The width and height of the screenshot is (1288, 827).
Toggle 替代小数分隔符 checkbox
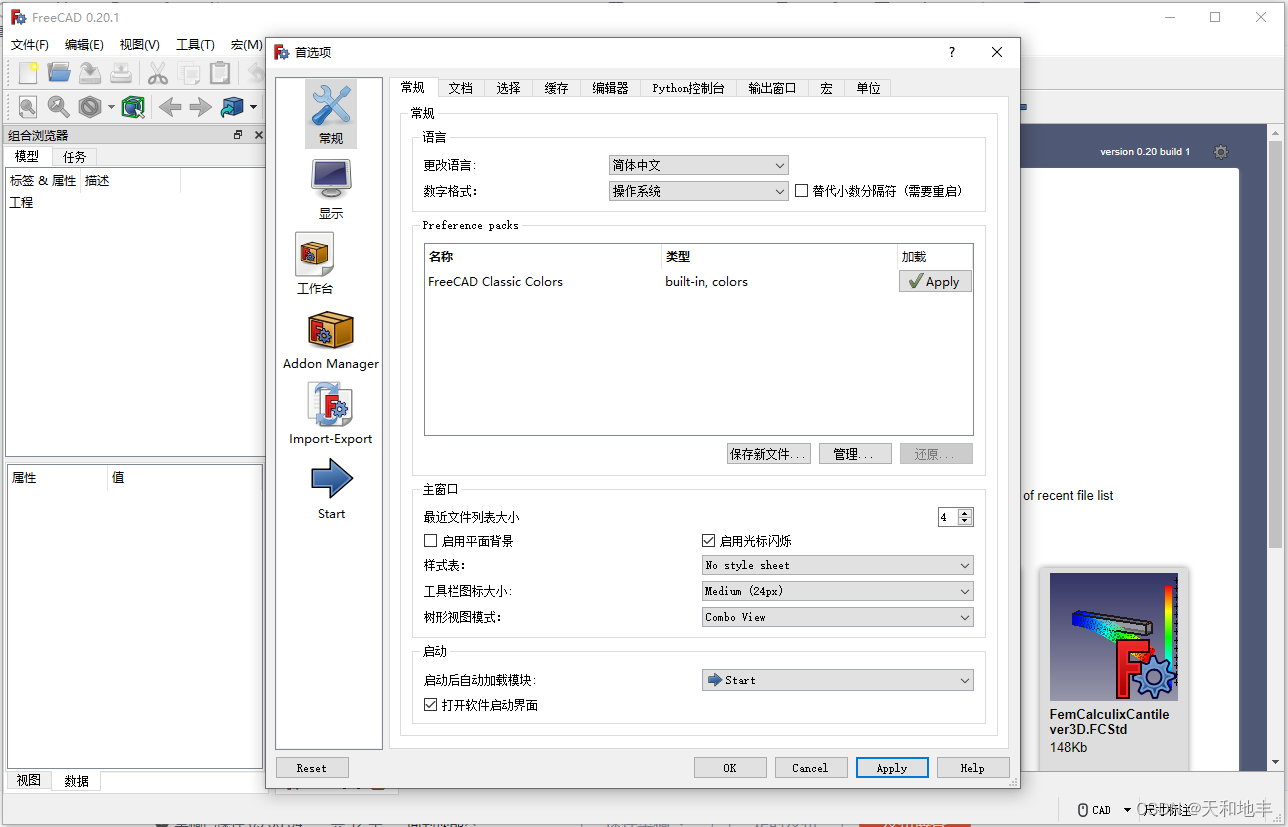click(x=801, y=191)
